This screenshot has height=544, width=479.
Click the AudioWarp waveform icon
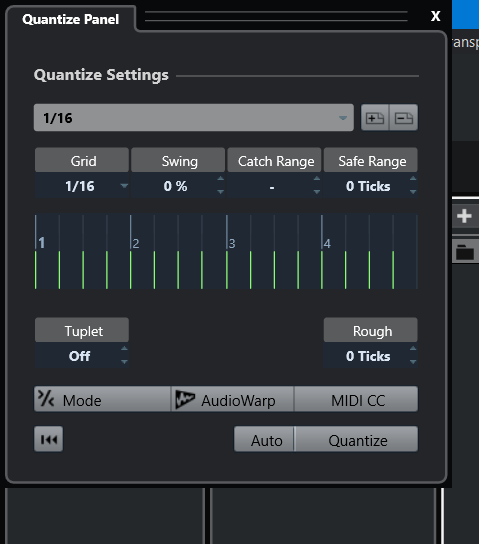pyautogui.click(x=185, y=400)
